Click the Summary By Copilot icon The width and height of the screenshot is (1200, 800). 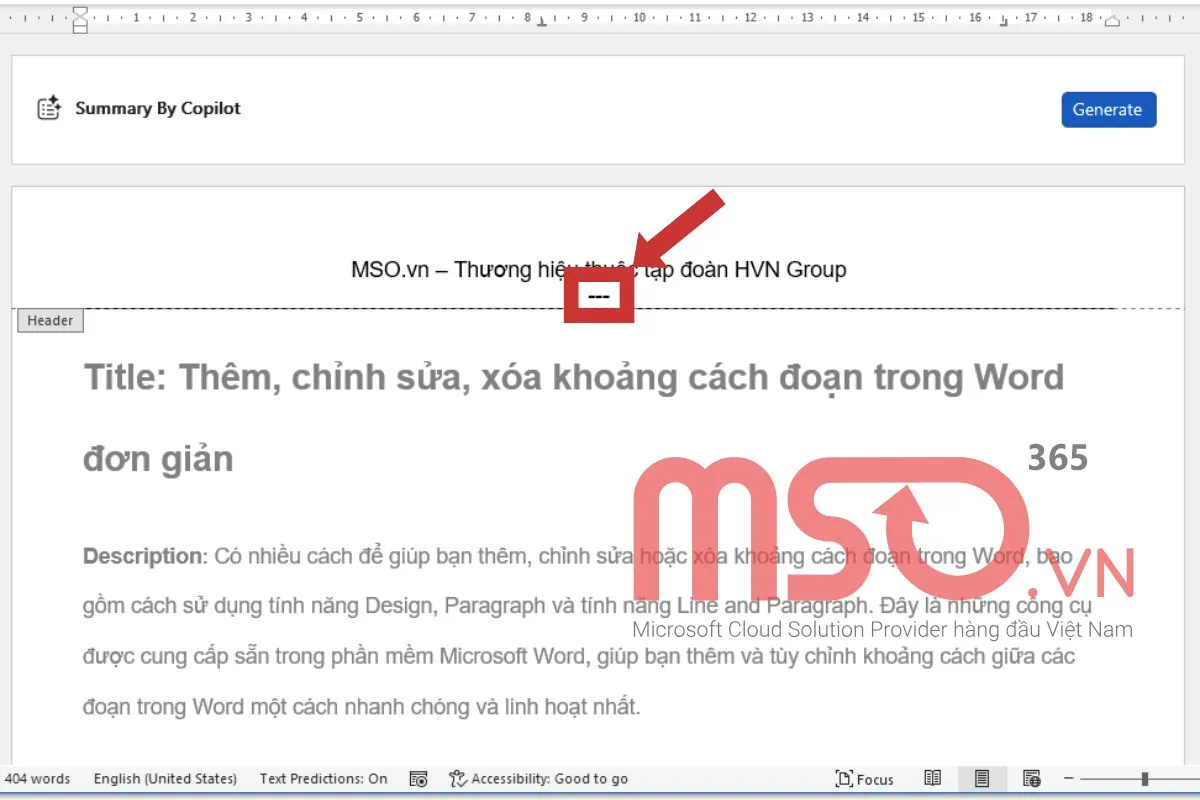coord(49,109)
